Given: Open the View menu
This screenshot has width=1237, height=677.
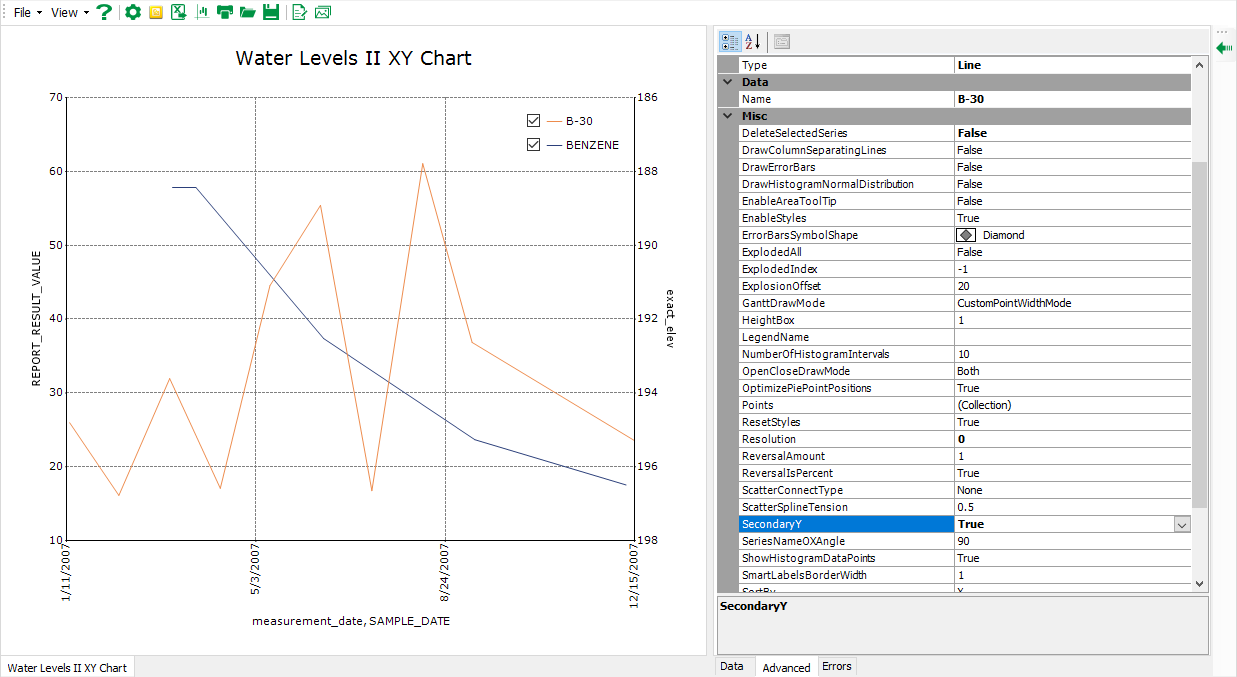Looking at the screenshot, I should pos(69,12).
